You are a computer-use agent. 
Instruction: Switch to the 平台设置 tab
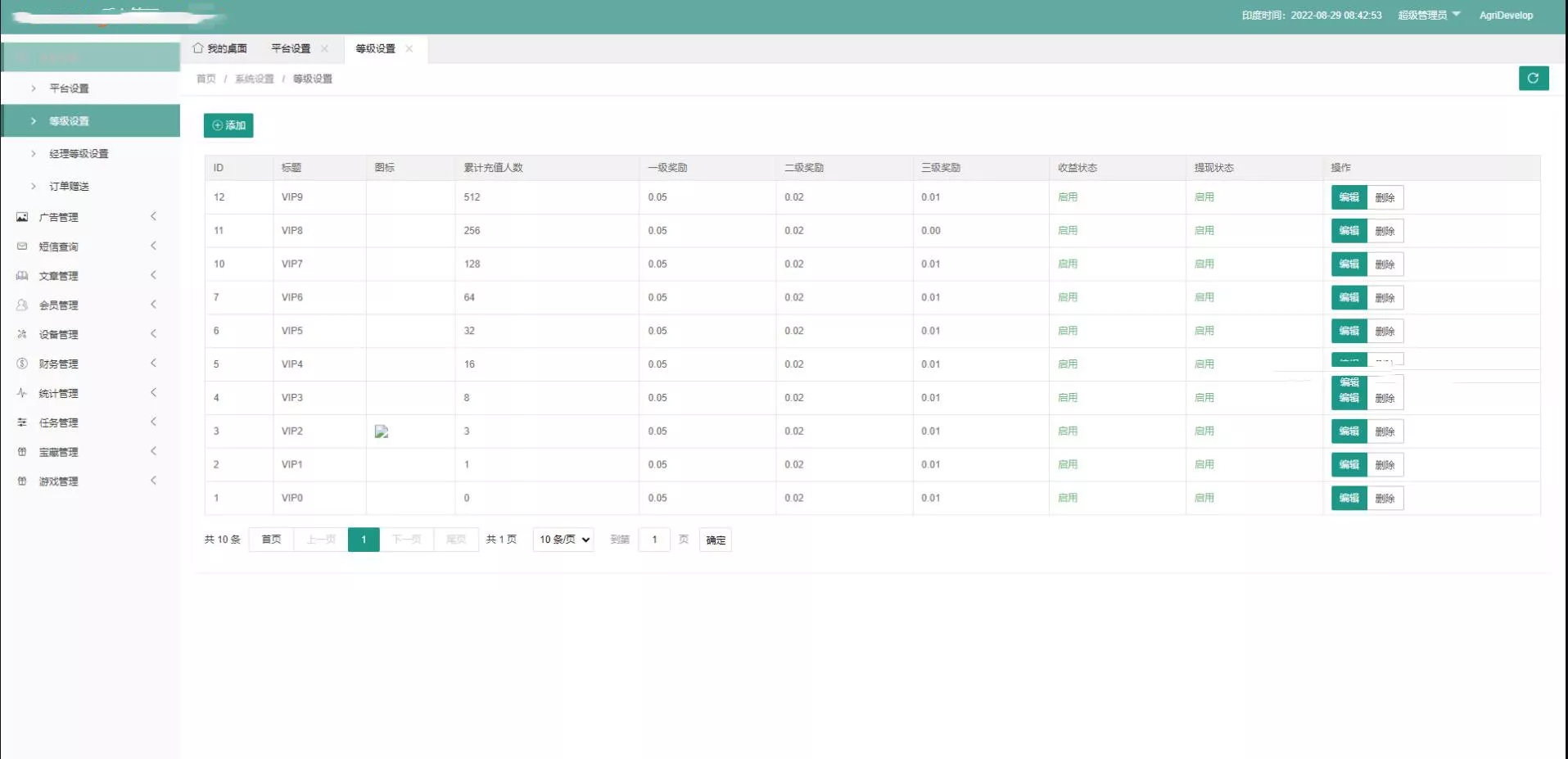(291, 48)
